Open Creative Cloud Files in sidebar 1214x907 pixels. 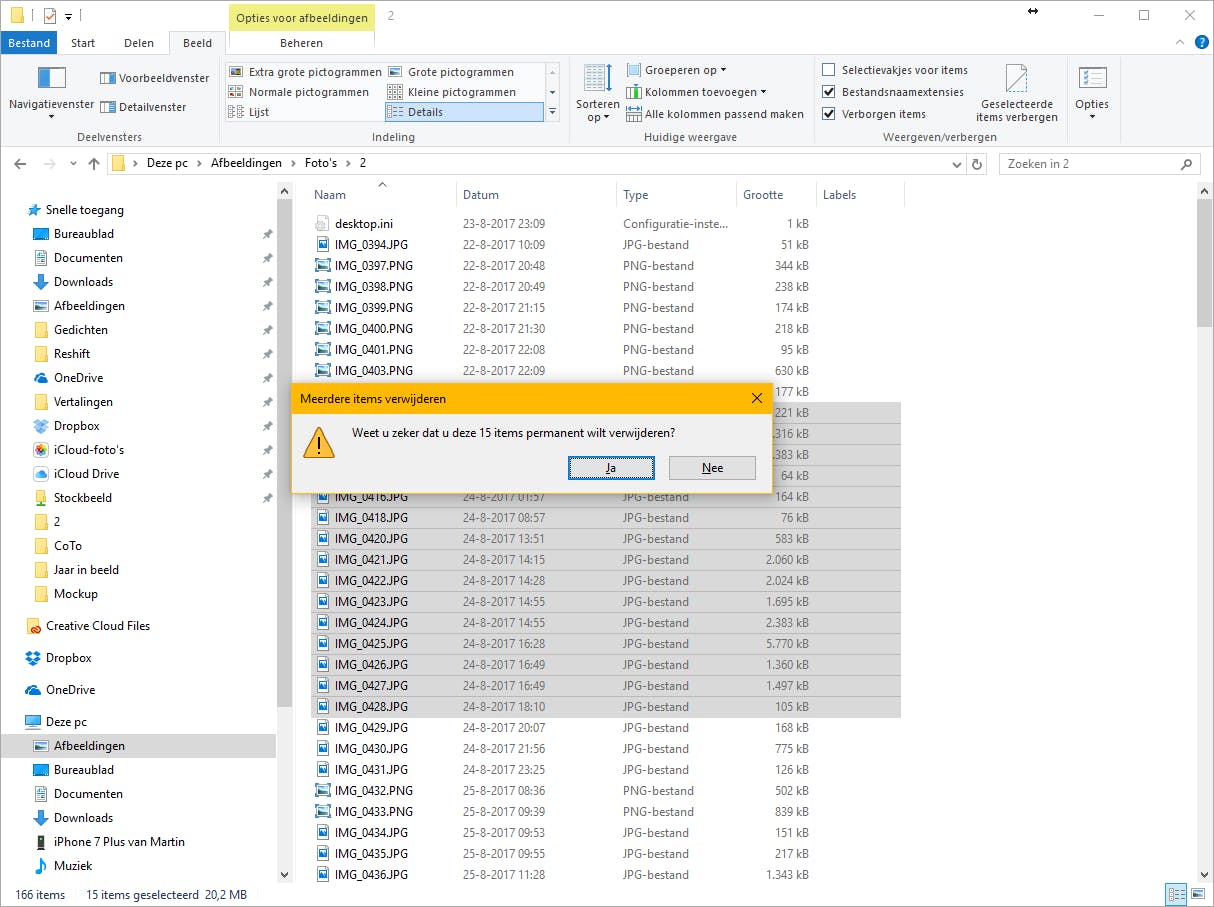click(88, 626)
